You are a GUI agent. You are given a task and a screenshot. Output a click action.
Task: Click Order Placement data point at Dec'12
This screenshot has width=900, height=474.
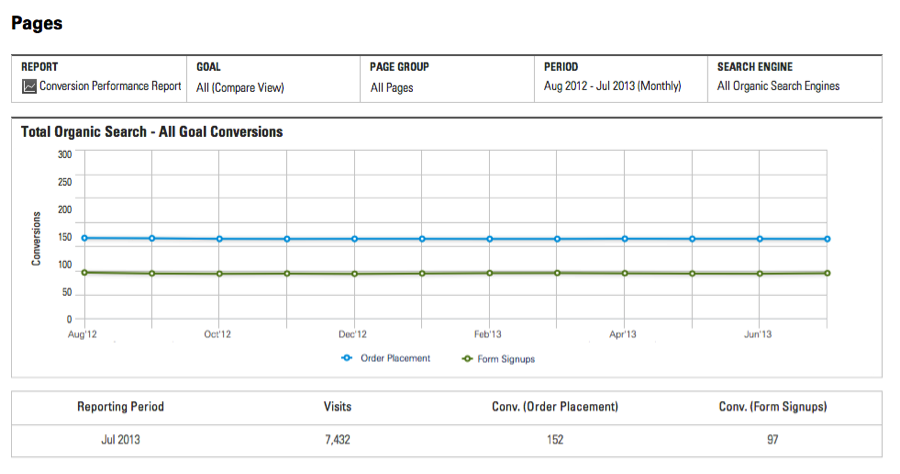pos(354,239)
